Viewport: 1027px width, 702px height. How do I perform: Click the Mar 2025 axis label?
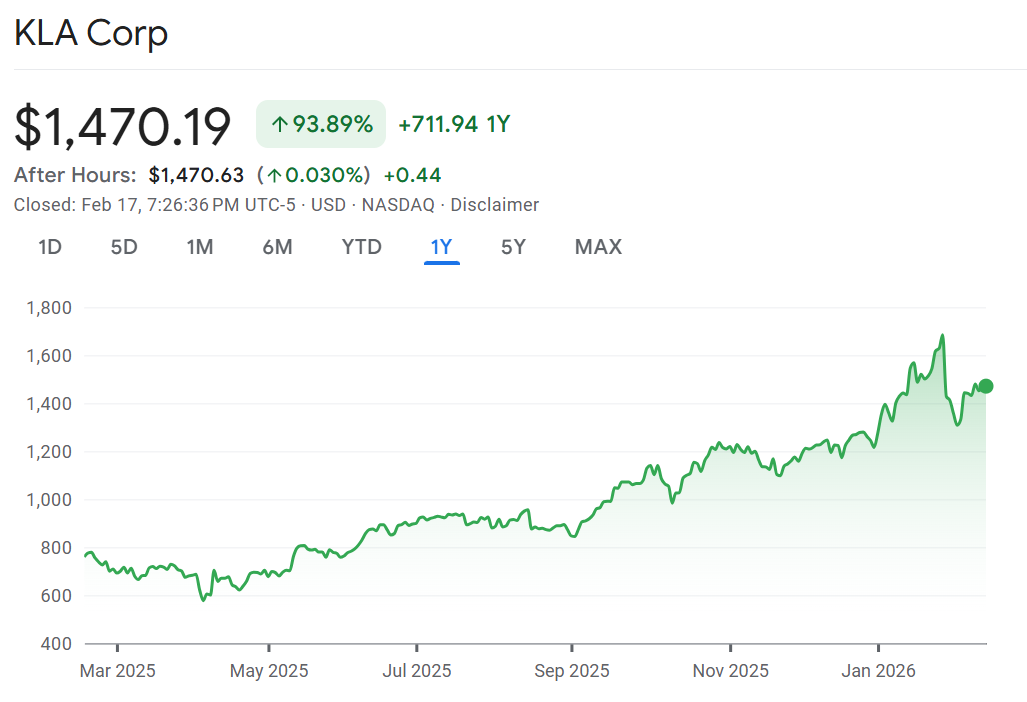click(117, 670)
